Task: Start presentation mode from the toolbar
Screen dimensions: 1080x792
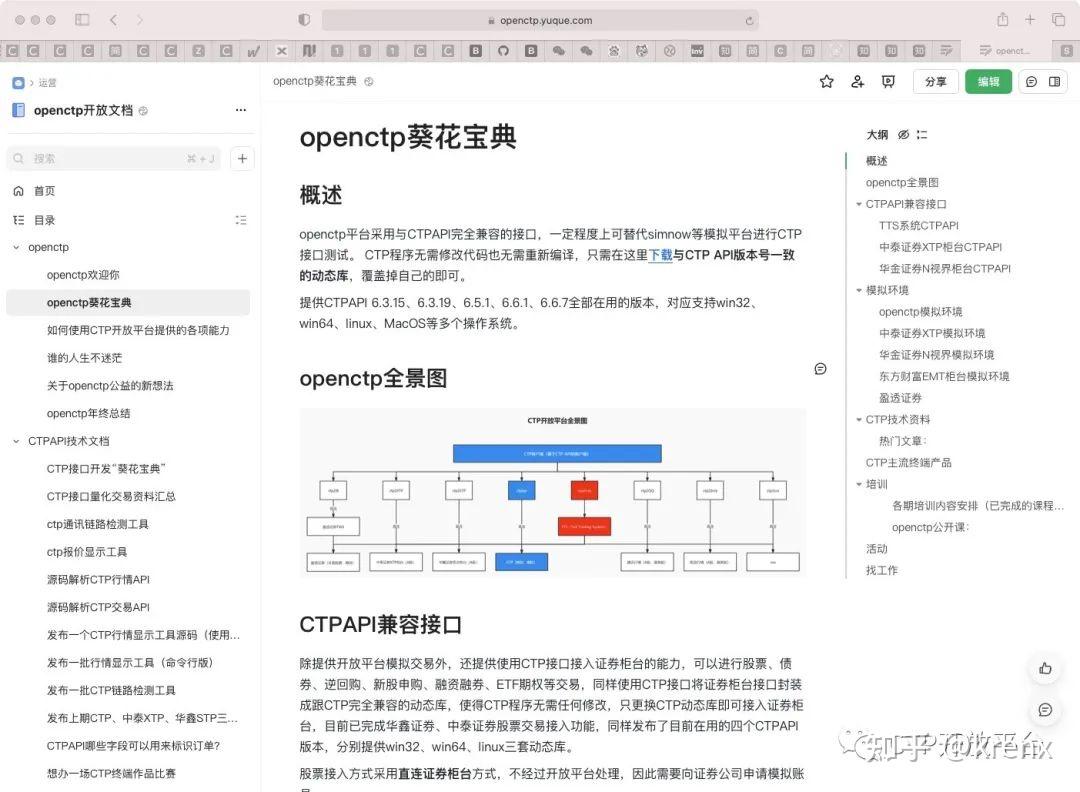Action: 888,82
